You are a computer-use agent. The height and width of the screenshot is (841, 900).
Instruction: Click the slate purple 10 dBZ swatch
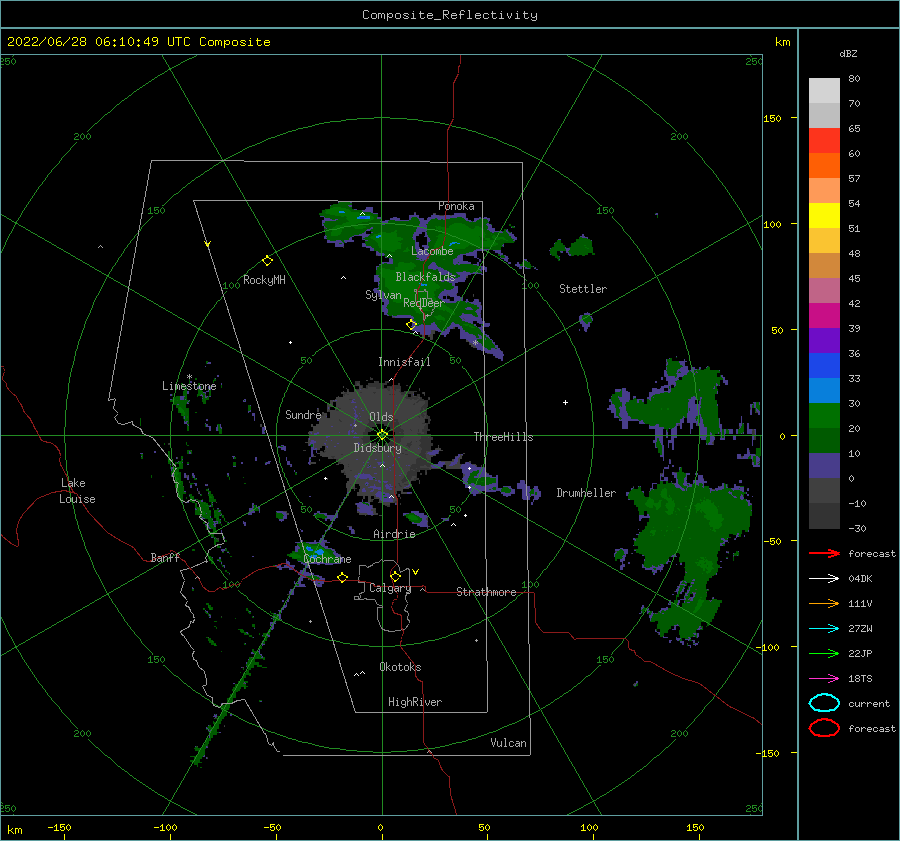pos(824,465)
